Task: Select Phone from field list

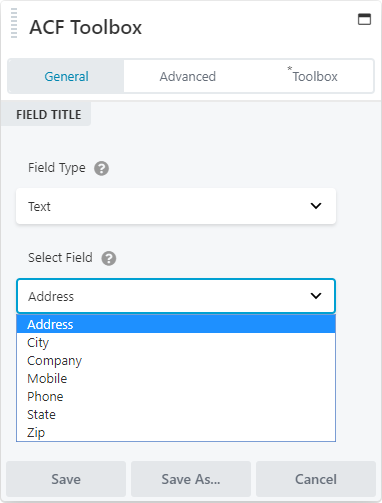Action: 176,396
